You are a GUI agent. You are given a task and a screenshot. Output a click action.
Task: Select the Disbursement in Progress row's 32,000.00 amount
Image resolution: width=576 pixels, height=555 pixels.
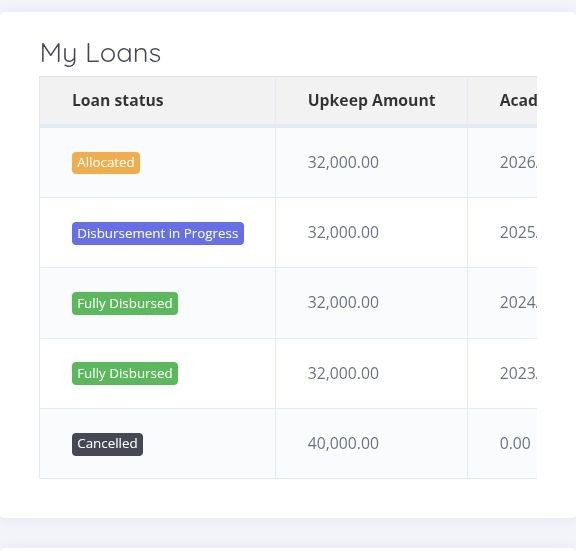point(343,233)
